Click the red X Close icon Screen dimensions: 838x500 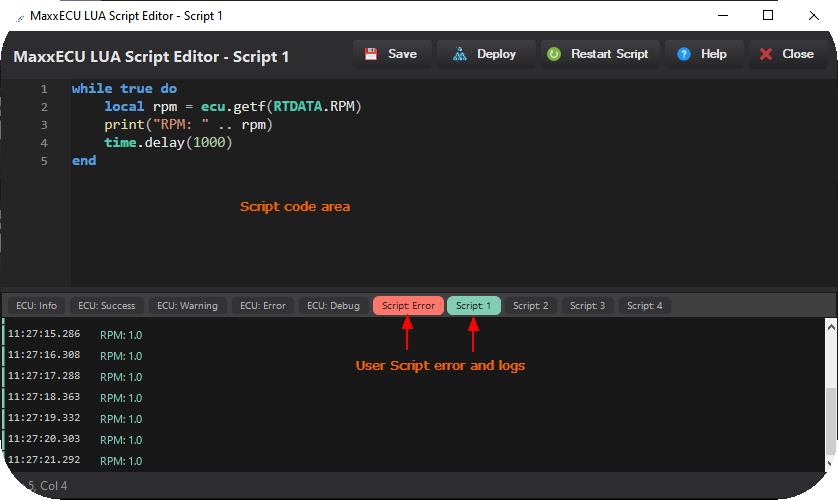click(766, 54)
